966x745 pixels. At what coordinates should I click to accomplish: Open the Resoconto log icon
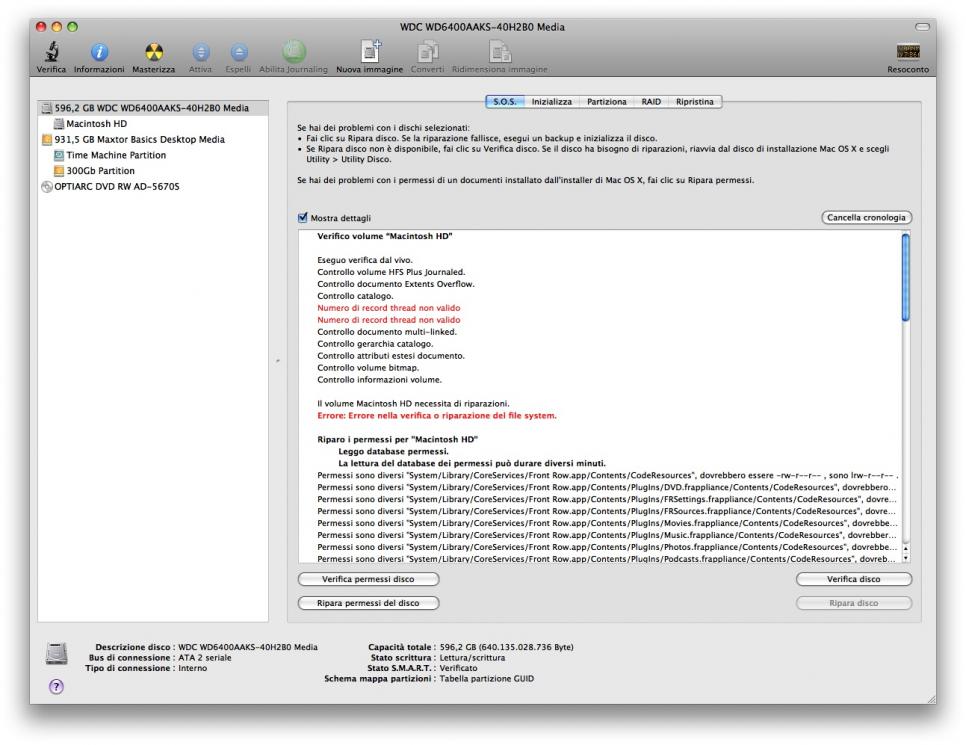click(x=908, y=52)
